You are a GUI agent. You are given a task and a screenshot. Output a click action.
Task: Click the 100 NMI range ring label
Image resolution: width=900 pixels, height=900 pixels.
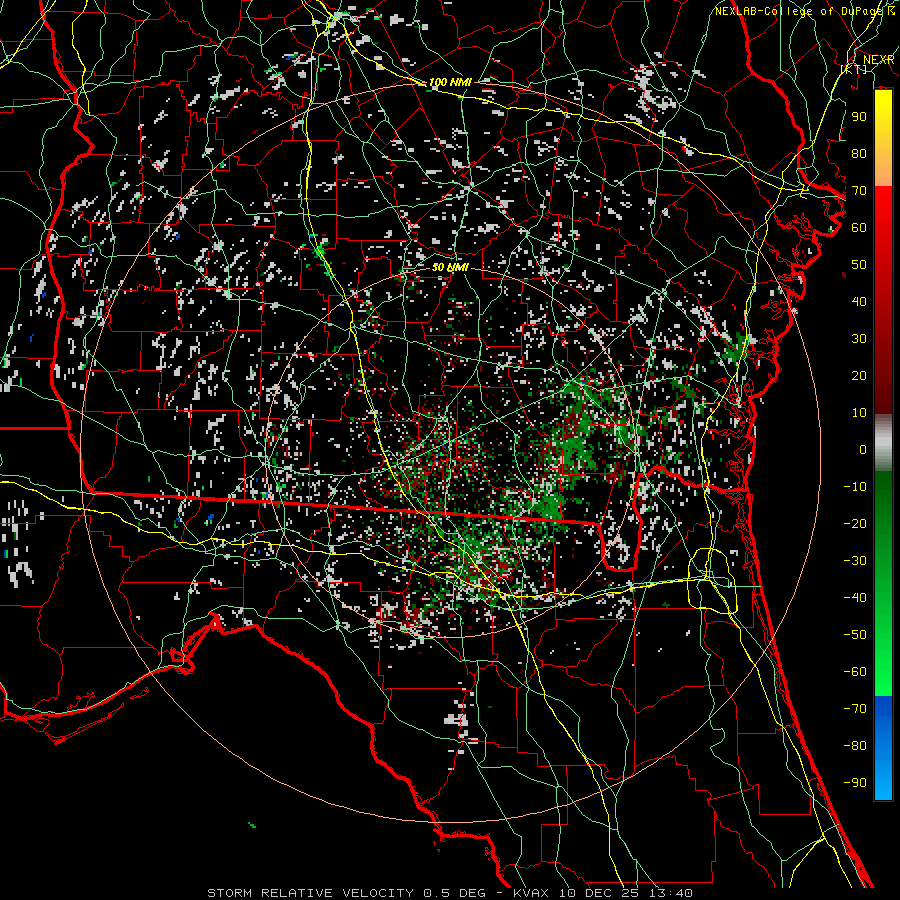tap(450, 82)
